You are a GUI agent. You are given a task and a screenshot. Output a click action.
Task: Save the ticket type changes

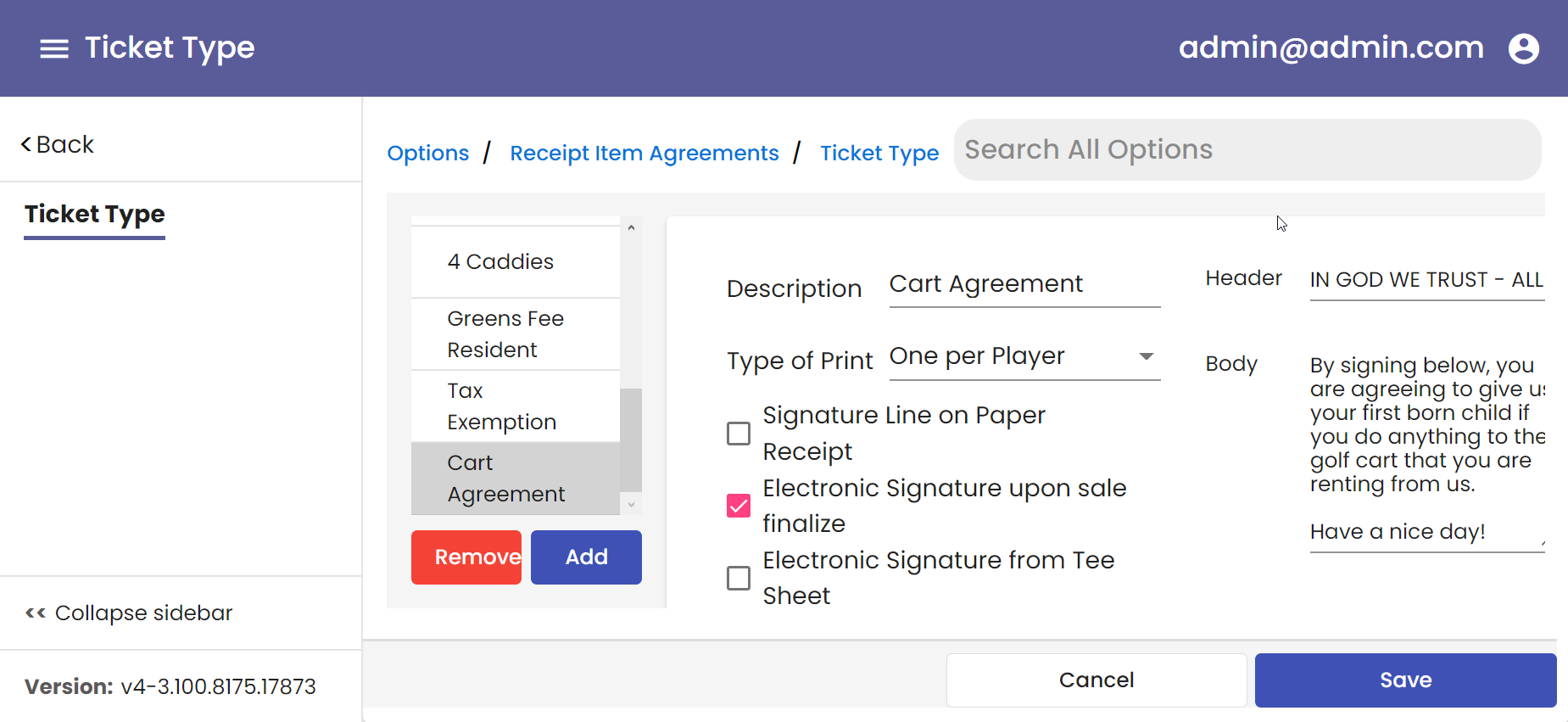tap(1405, 680)
